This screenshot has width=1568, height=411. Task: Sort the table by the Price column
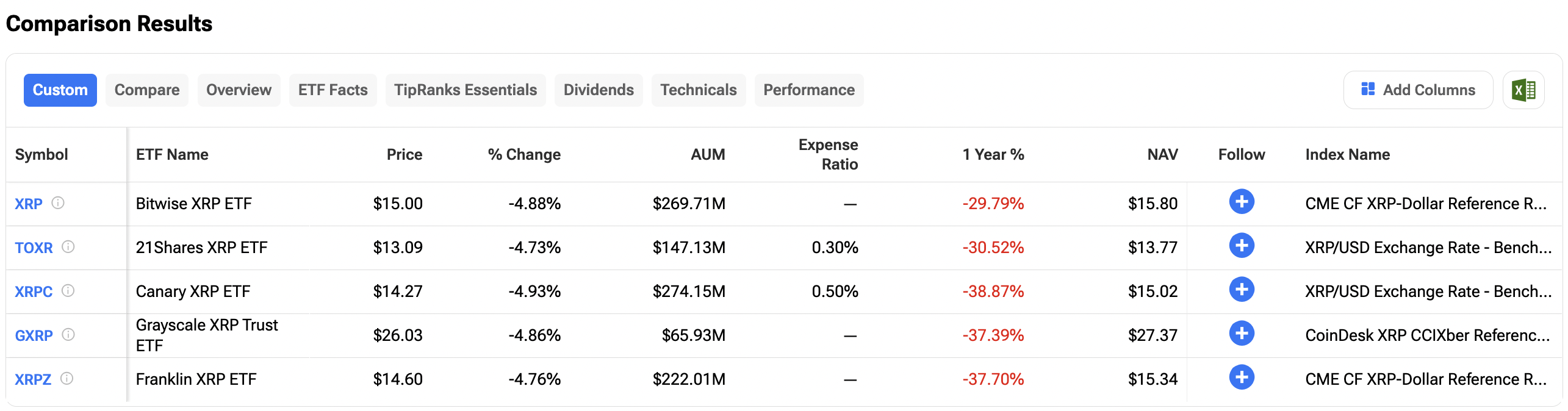click(x=405, y=154)
